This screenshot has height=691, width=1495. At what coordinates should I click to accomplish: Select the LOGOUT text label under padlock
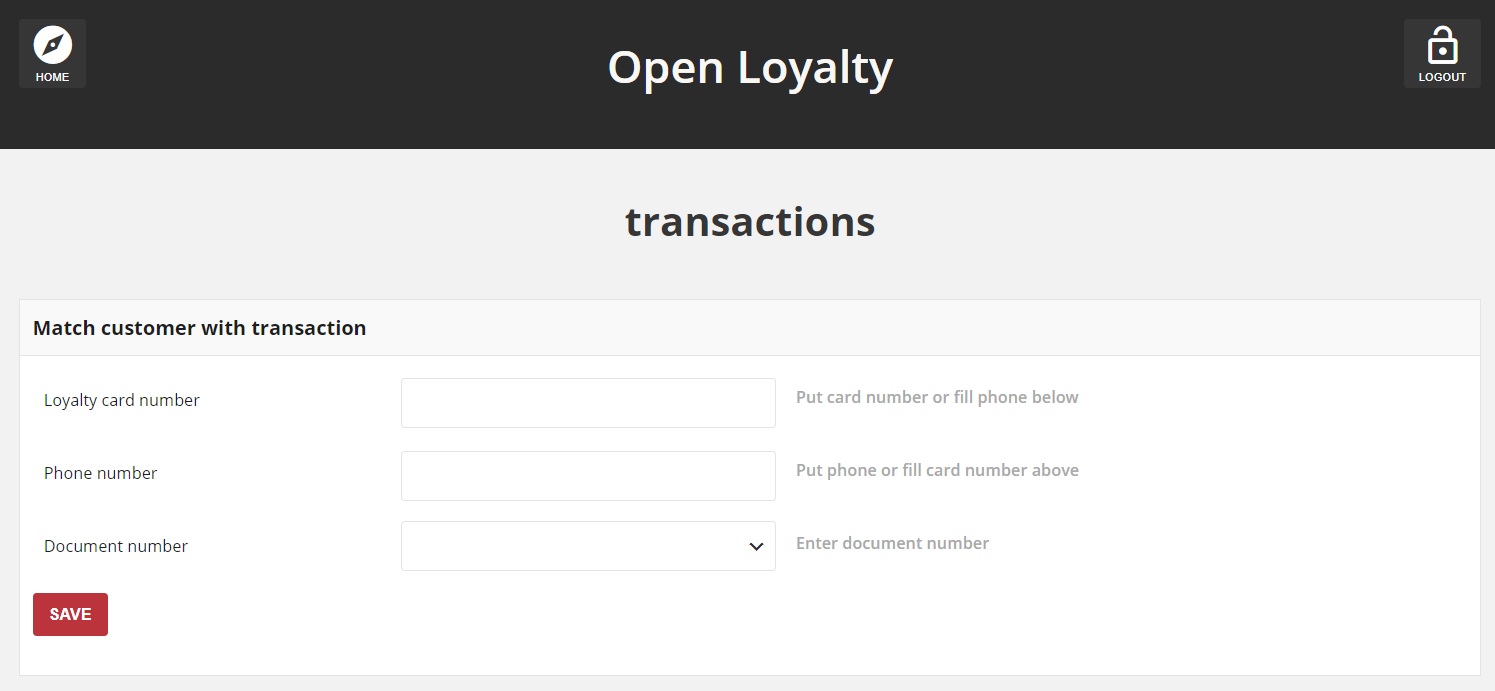tap(1442, 77)
